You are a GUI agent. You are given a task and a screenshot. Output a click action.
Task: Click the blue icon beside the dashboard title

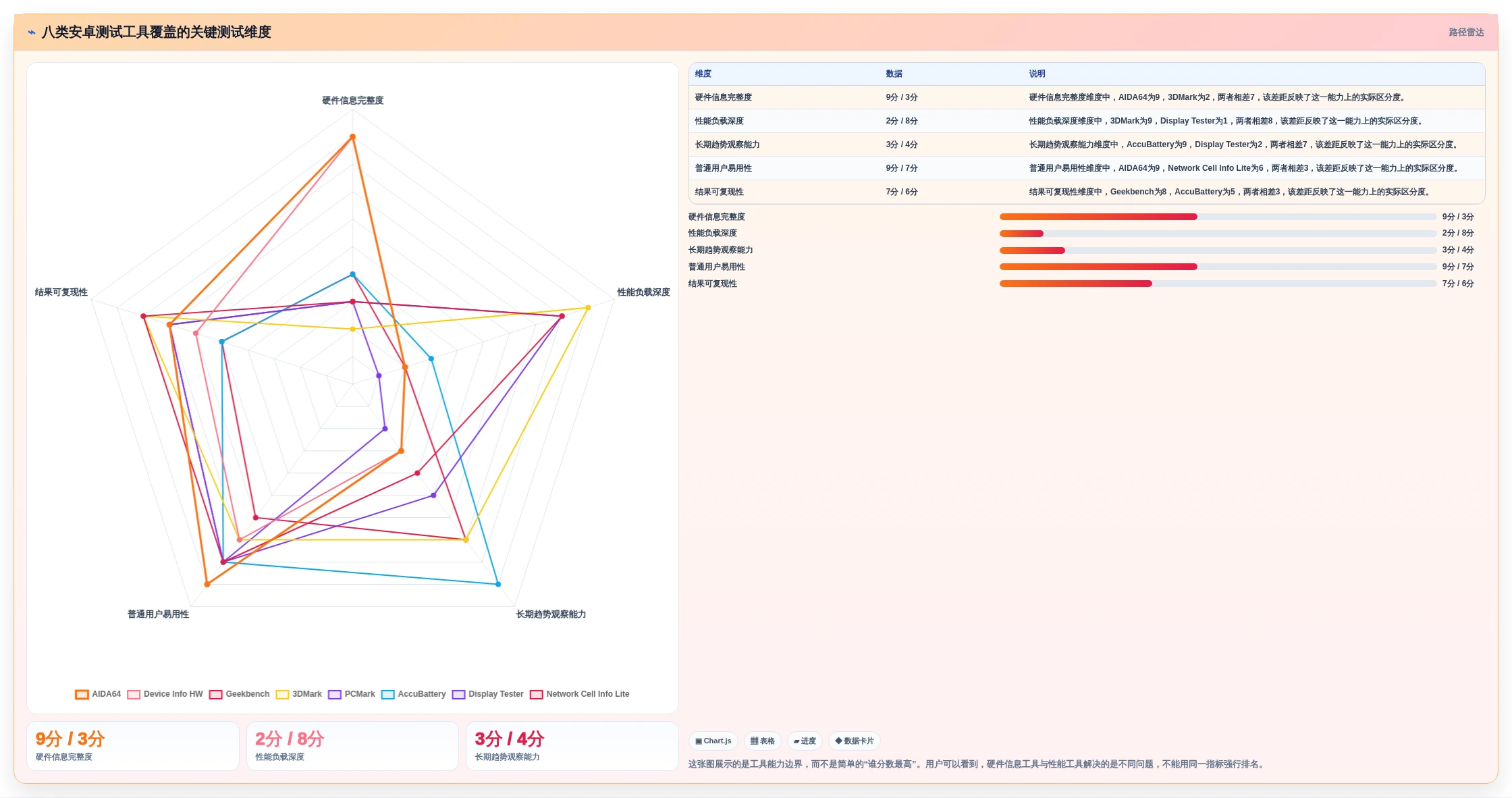click(32, 32)
